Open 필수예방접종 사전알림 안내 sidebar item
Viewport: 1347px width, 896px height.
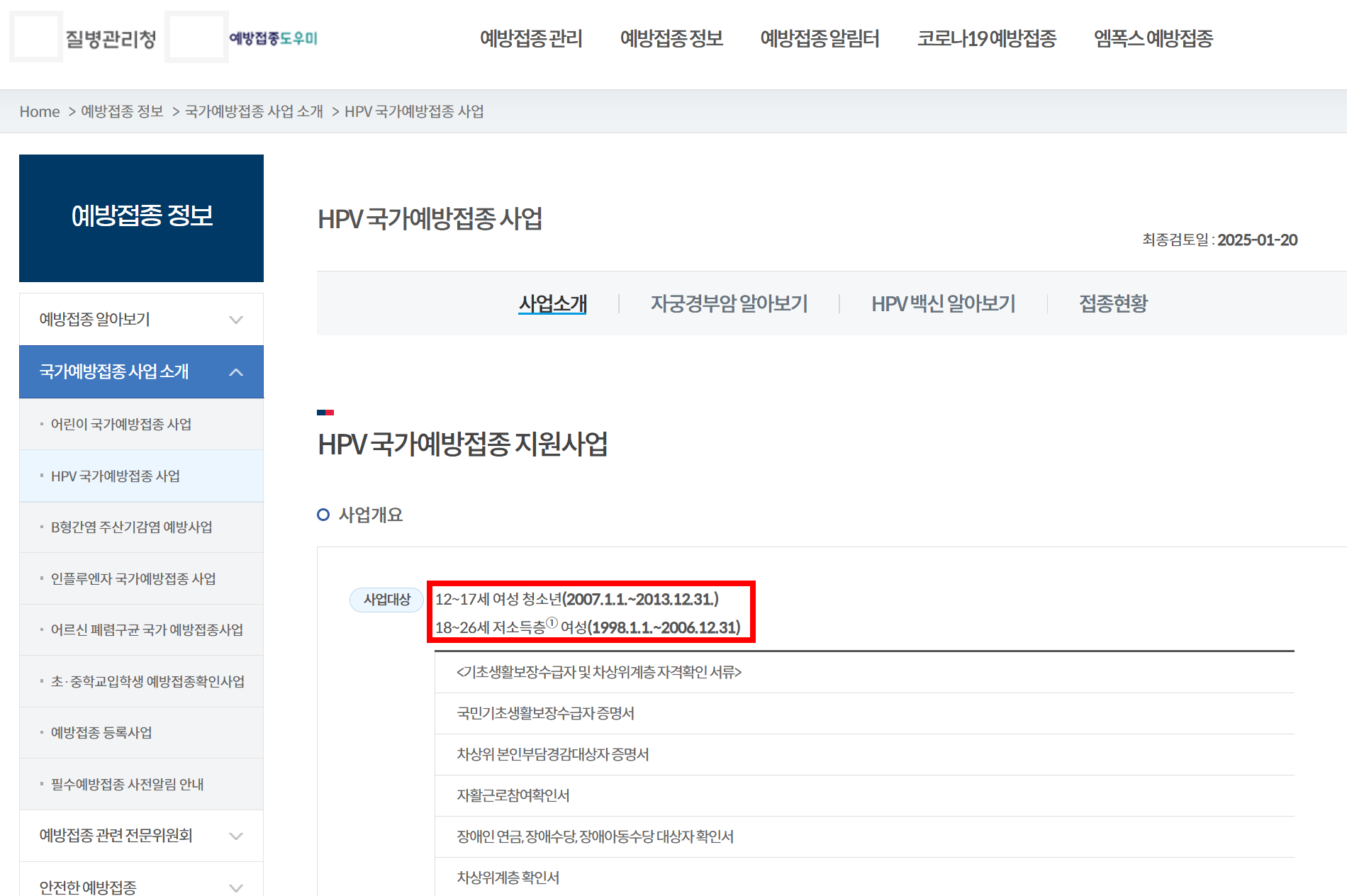pyautogui.click(x=141, y=784)
